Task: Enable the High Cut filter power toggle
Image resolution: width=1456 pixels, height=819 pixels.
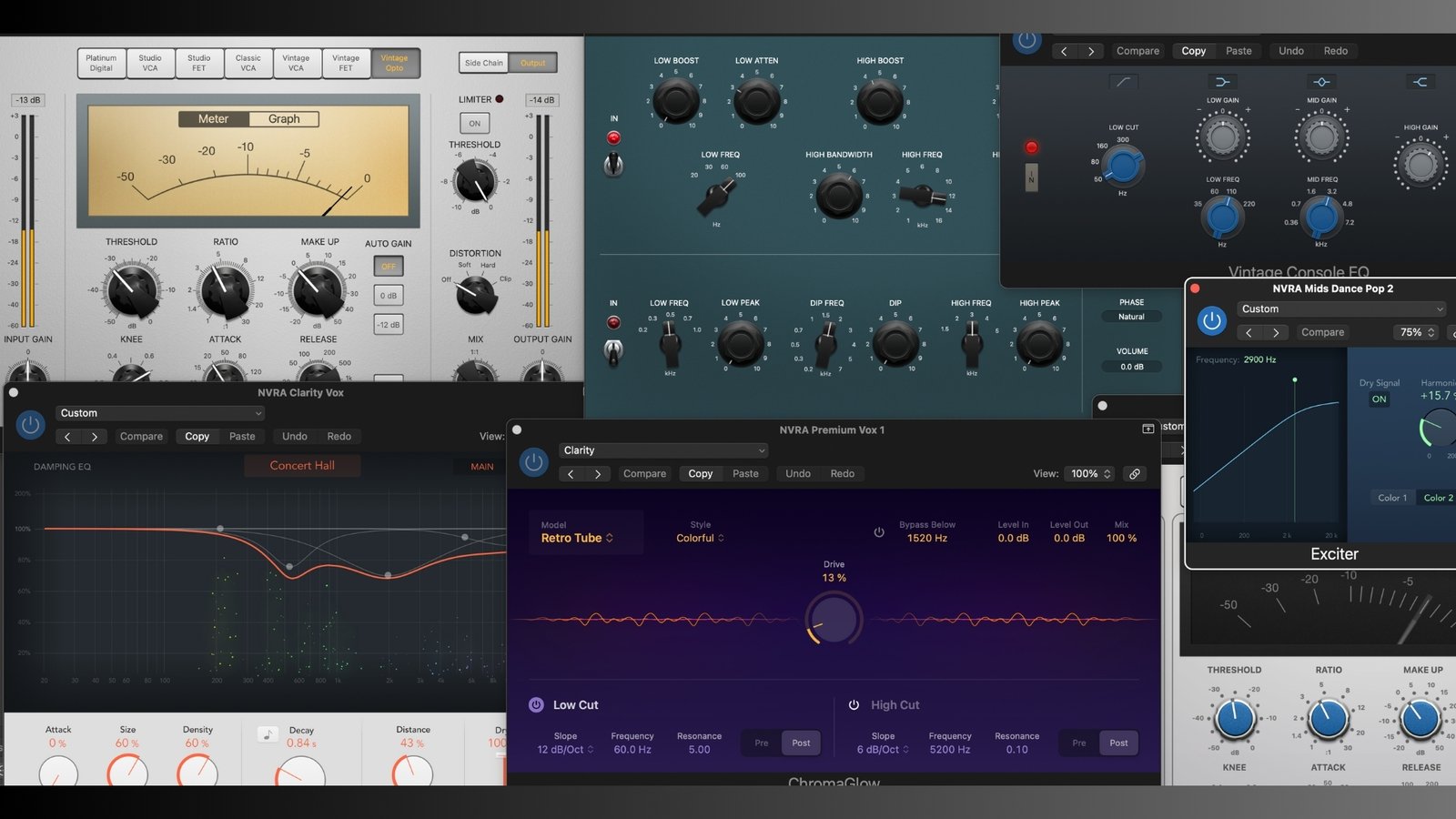Action: click(854, 705)
